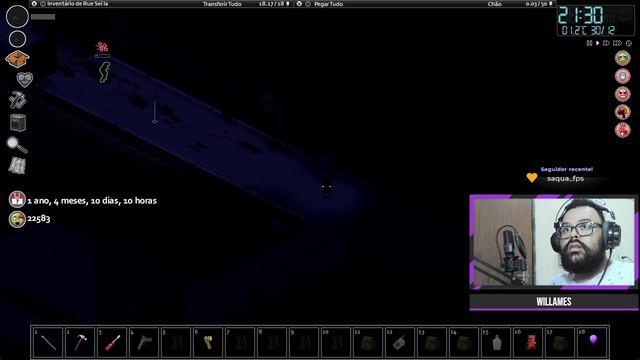
Task: Select empty hotbar slot 8
Action: (x=272, y=342)
